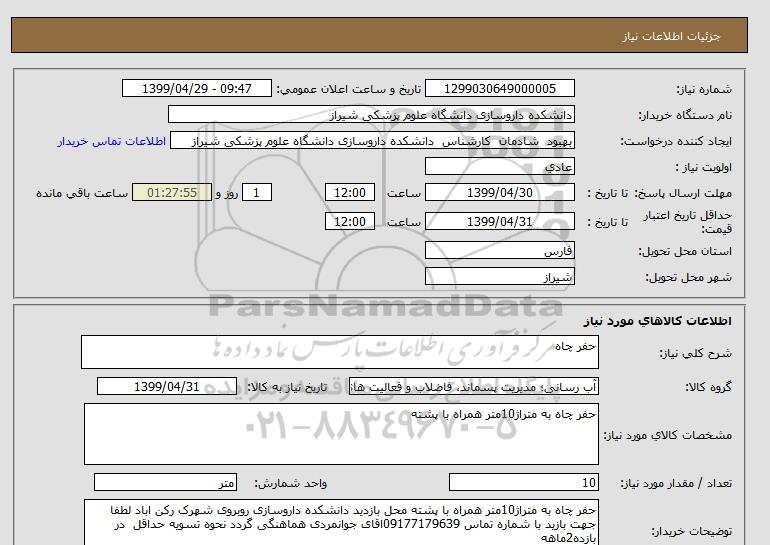
Task: Click the goods need date field 1399/04/31
Action: [x=167, y=386]
